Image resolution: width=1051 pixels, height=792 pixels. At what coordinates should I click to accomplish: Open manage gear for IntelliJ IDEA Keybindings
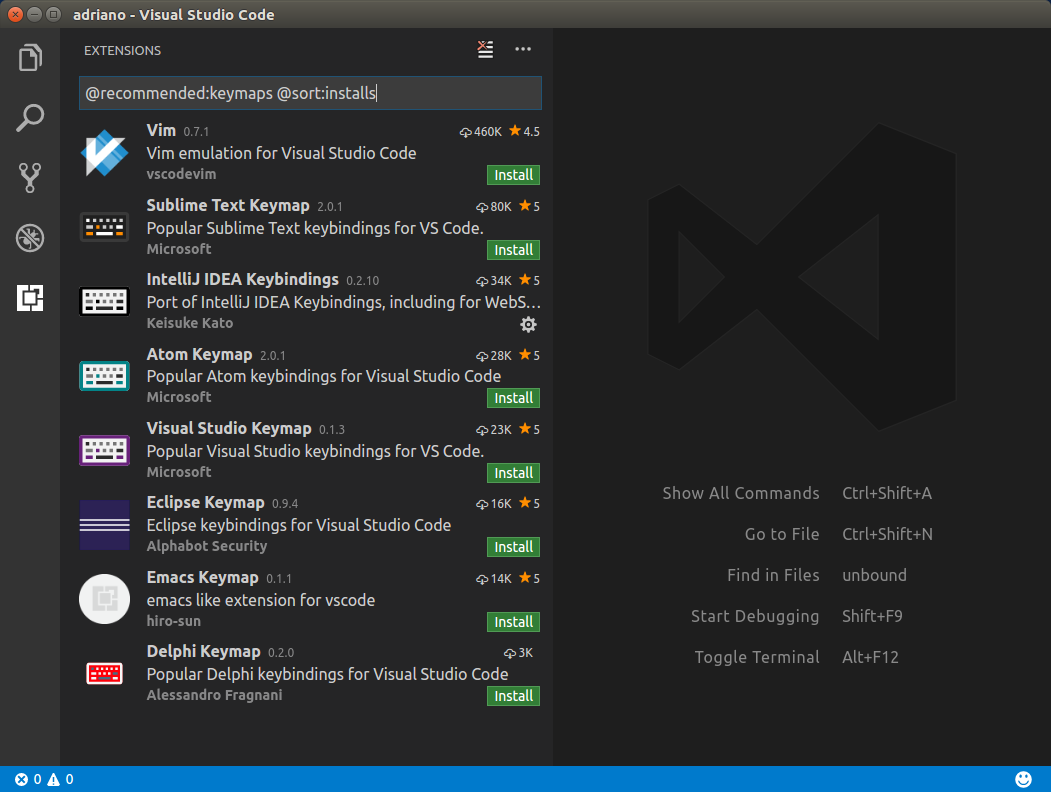tap(528, 325)
